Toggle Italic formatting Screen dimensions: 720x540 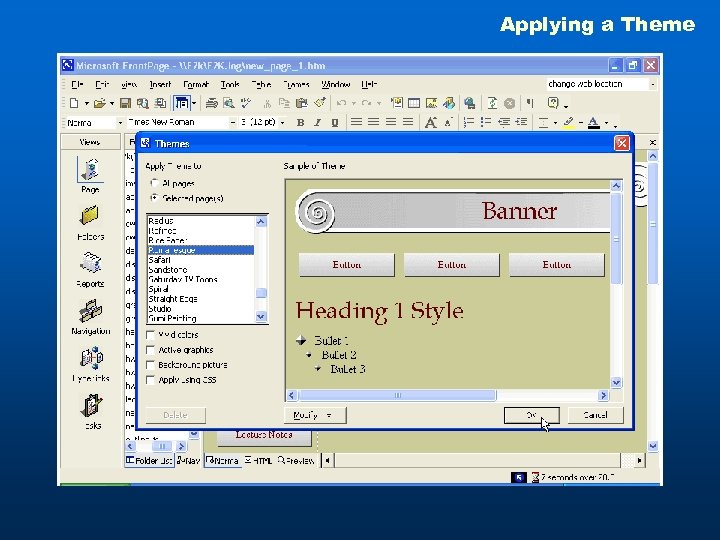317,123
